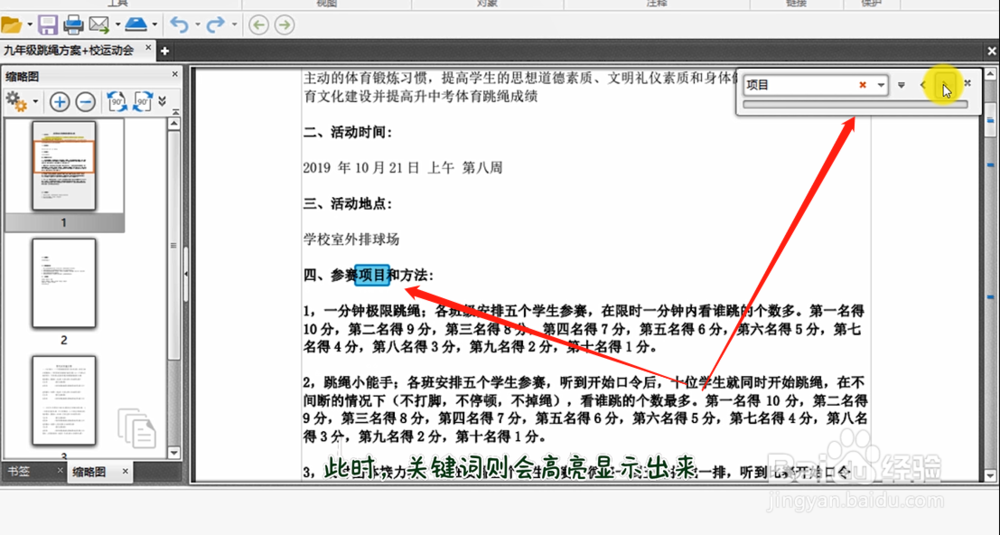1000x535 pixels.
Task: Open the find options dropdown
Action: [x=901, y=84]
